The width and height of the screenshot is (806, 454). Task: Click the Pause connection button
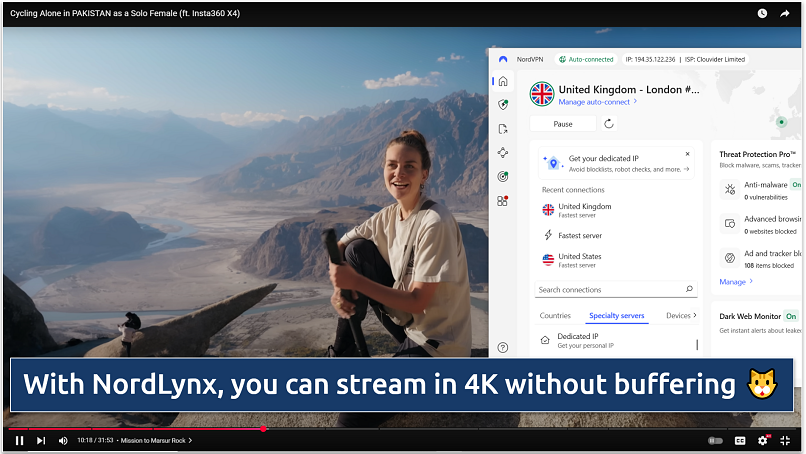point(563,124)
